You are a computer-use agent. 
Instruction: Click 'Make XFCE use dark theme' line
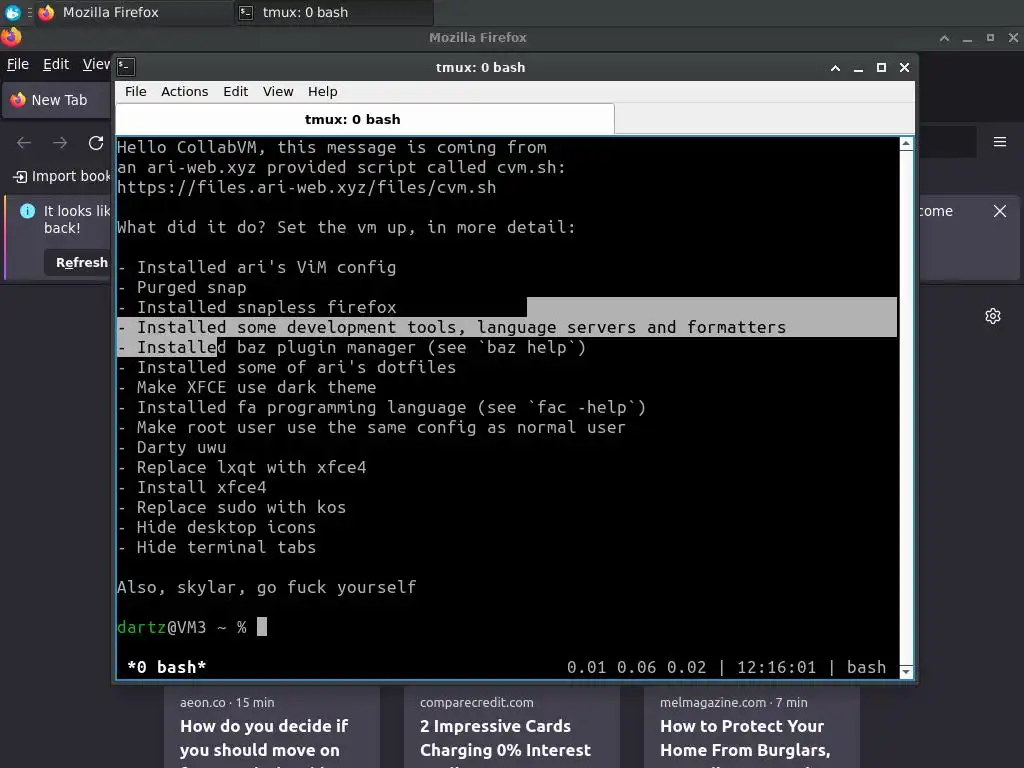(247, 387)
